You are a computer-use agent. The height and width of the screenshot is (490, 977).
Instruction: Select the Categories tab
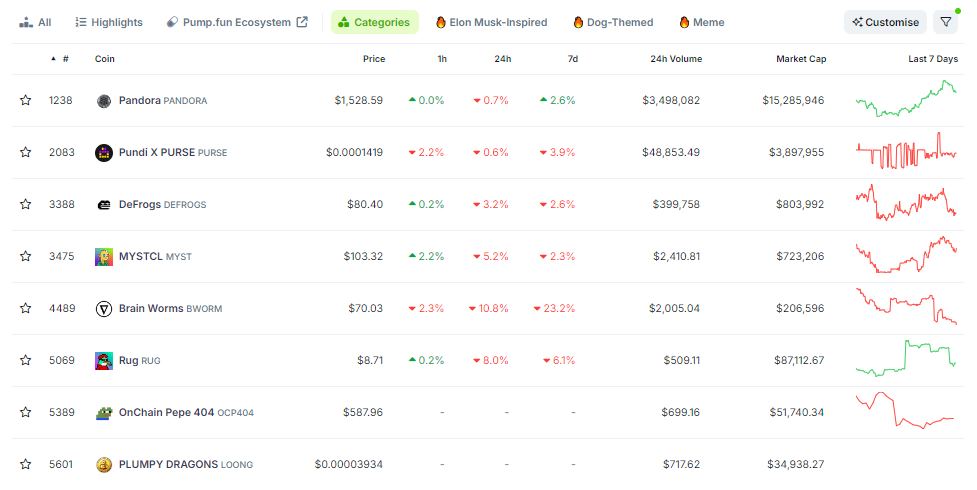374,22
